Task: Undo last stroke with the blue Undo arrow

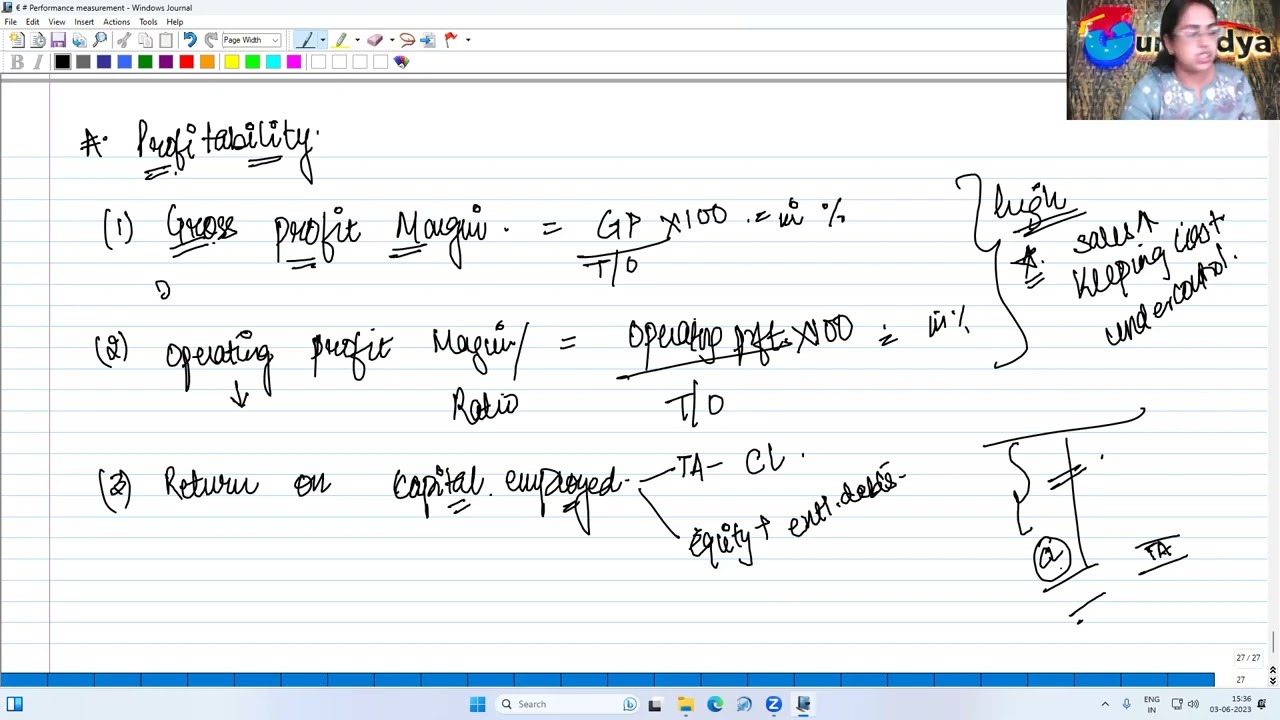Action: 190,40
